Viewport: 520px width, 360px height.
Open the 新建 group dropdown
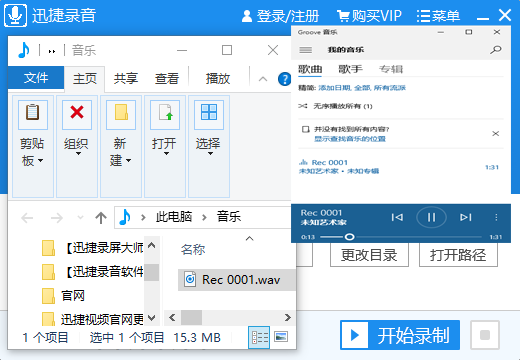click(x=121, y=146)
